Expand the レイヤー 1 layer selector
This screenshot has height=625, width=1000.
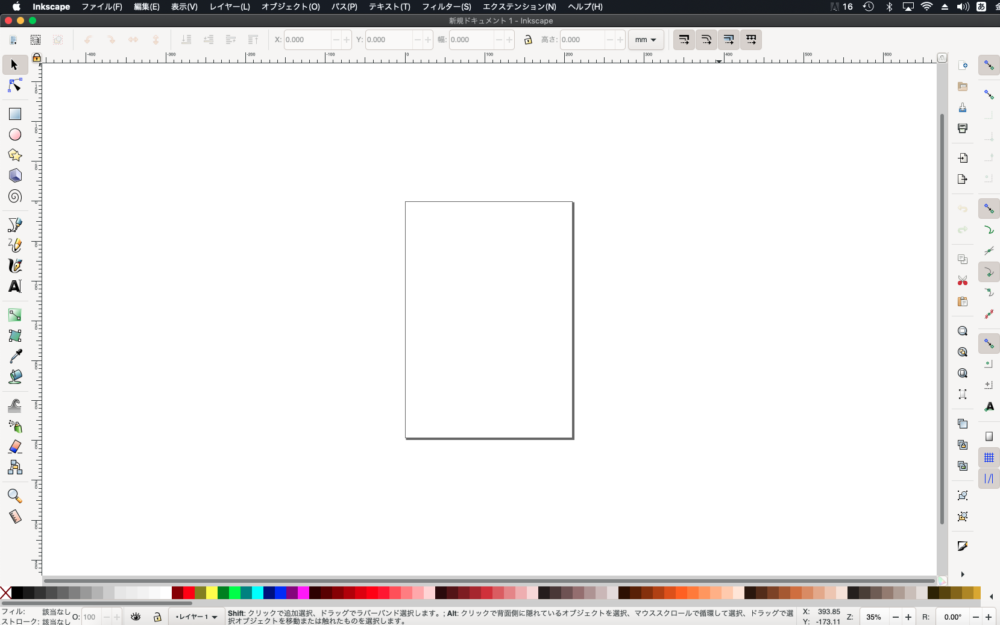point(191,617)
